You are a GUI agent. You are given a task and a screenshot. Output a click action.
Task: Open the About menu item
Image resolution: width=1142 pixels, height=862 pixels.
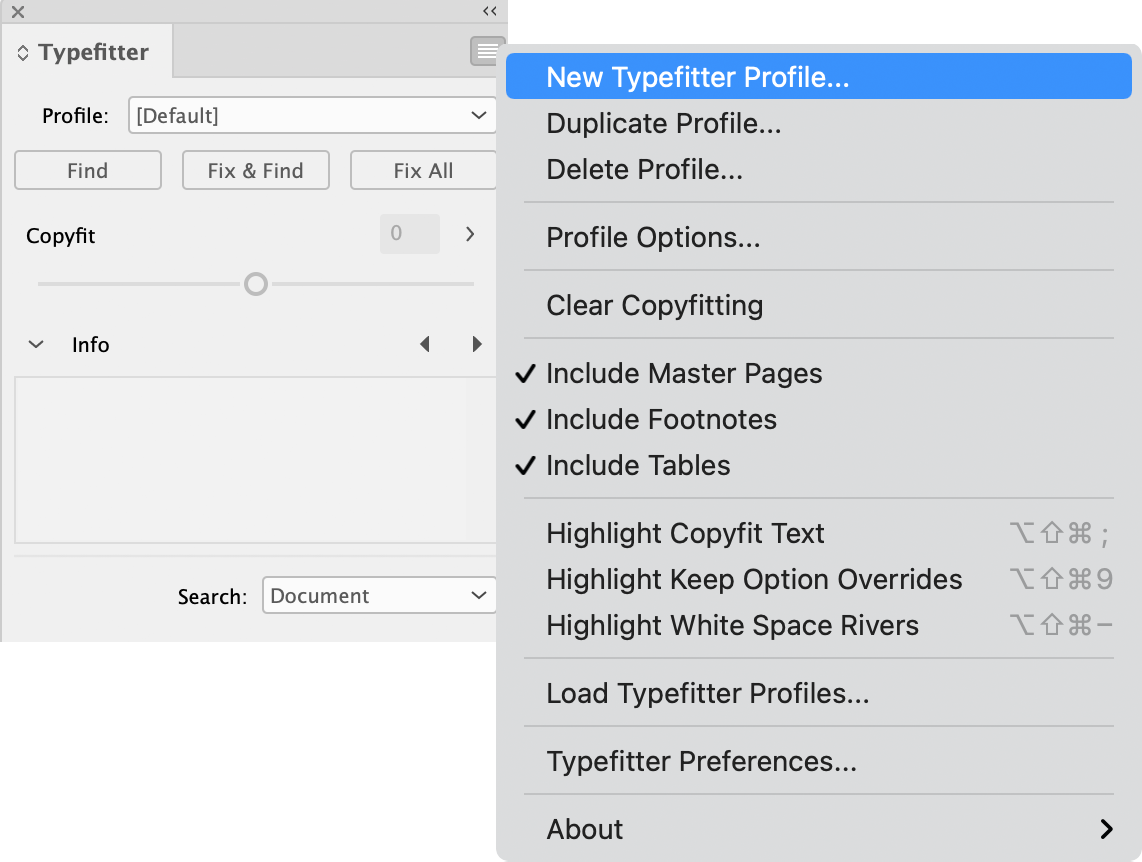pyautogui.click(x=819, y=829)
